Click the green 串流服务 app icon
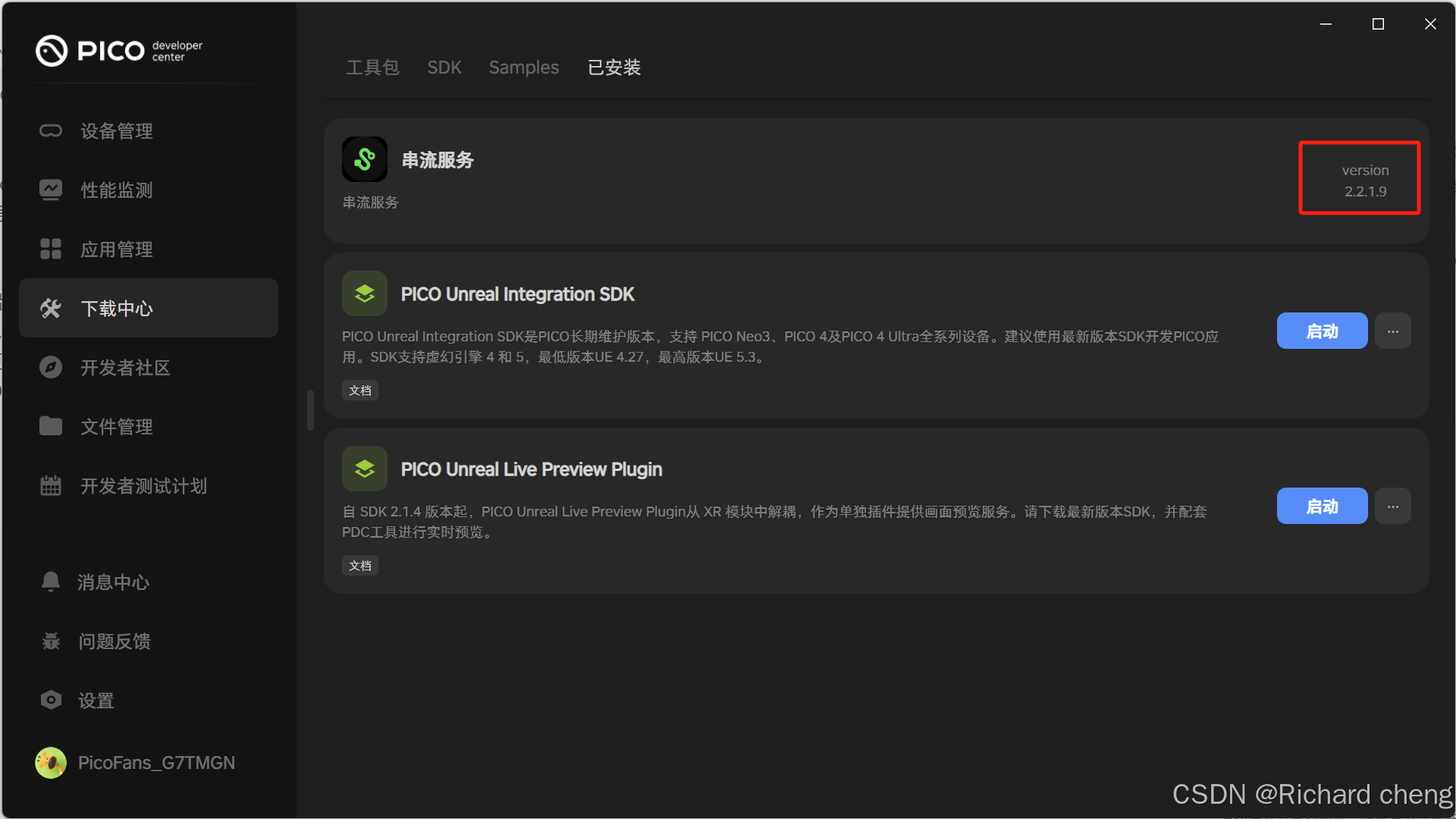This screenshot has width=1456, height=819. coord(365,159)
